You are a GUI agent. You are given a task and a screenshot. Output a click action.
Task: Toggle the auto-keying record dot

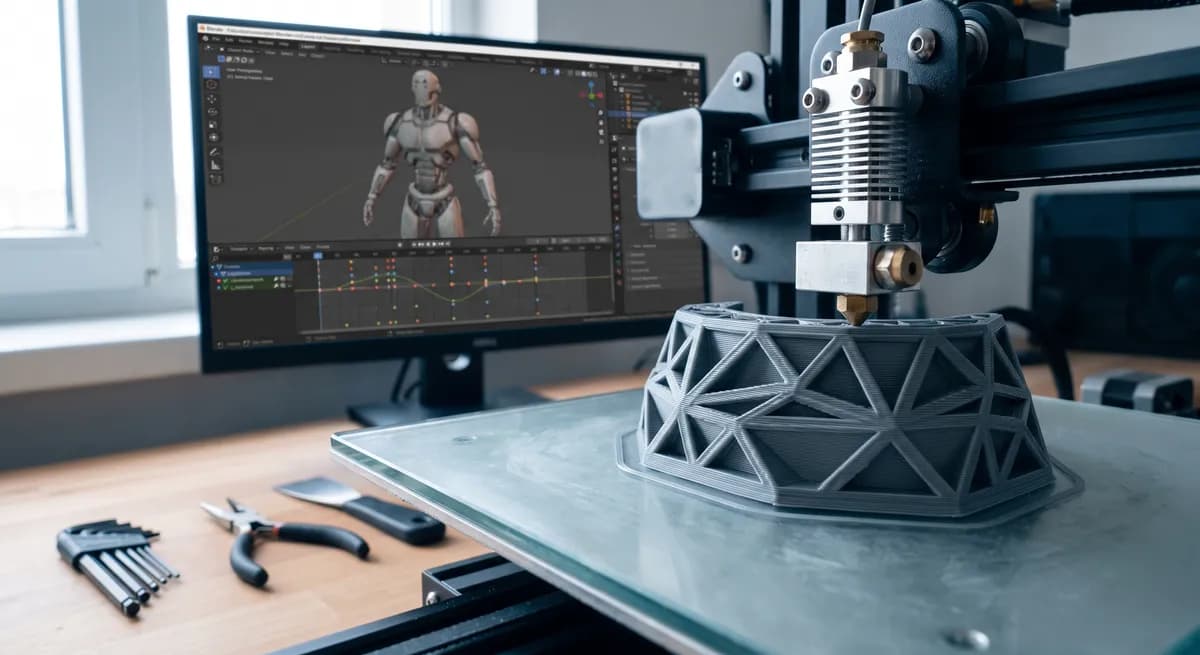point(400,245)
